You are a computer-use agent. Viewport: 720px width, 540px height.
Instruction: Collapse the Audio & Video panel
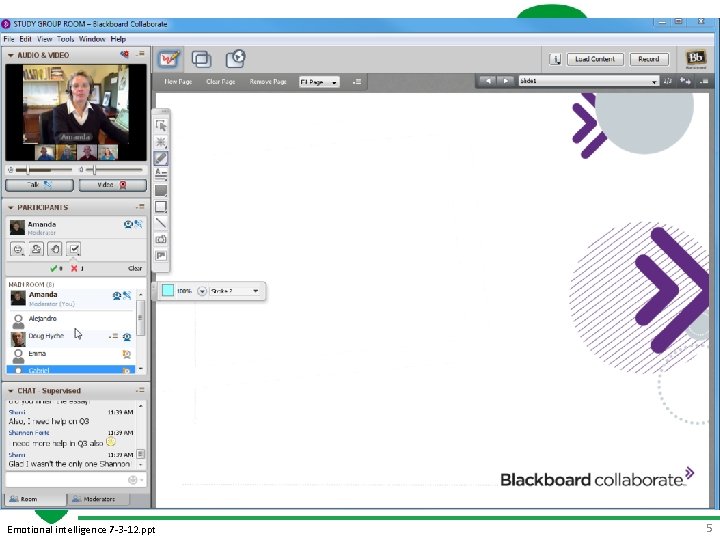click(x=11, y=55)
